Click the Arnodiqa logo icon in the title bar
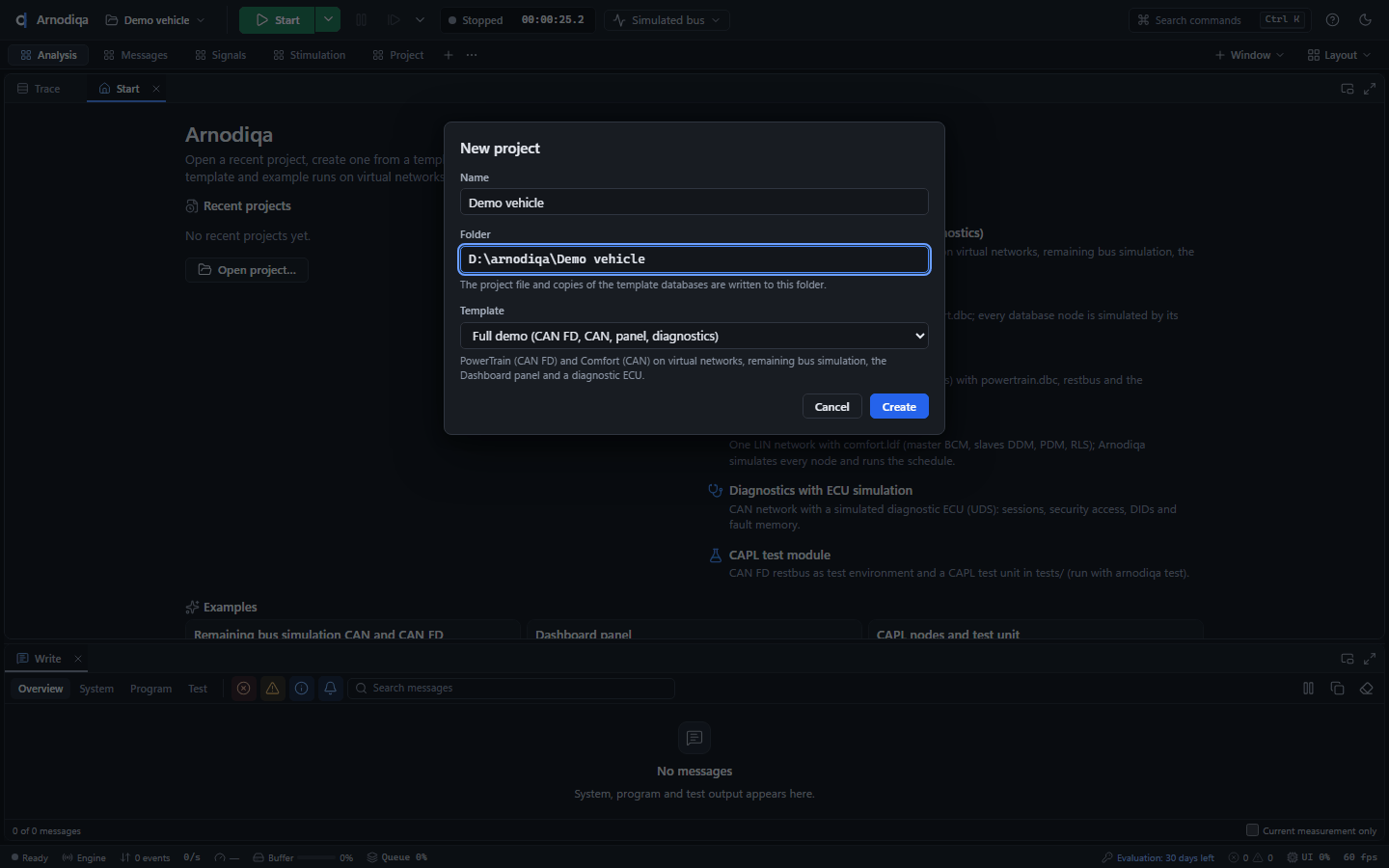The image size is (1389, 868). [21, 20]
